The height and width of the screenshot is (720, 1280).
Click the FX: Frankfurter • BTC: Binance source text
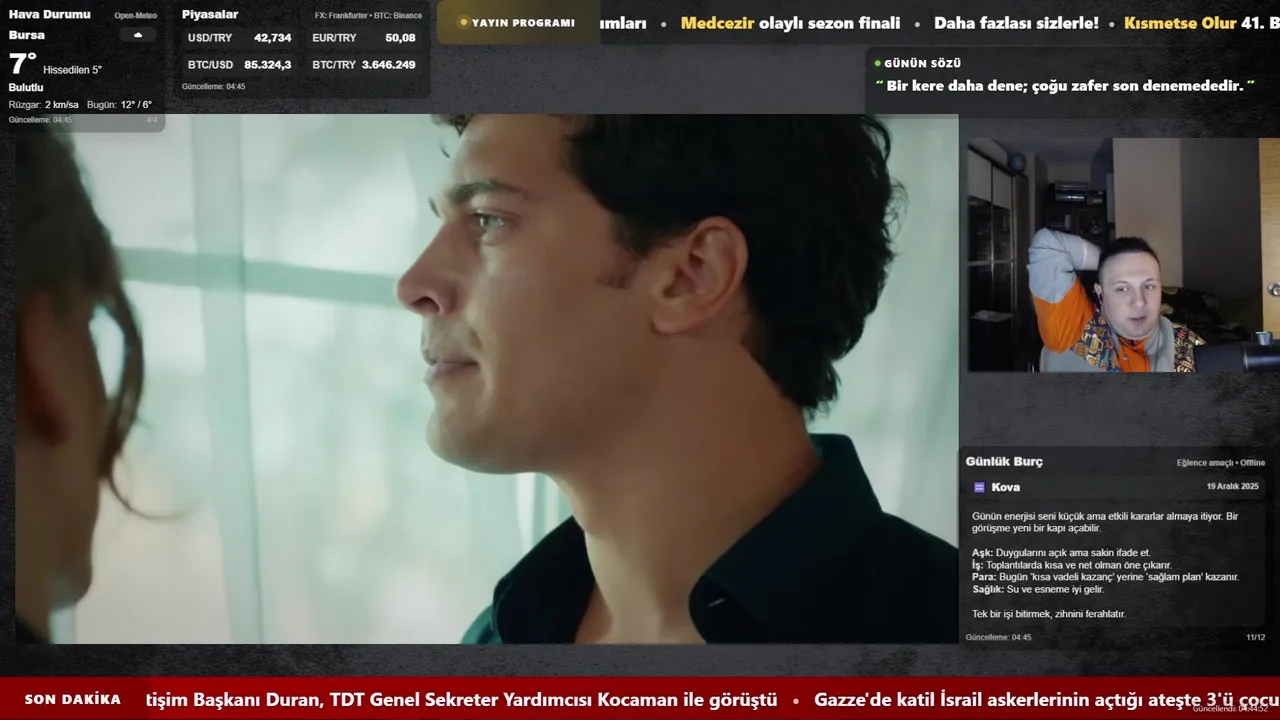pos(368,15)
